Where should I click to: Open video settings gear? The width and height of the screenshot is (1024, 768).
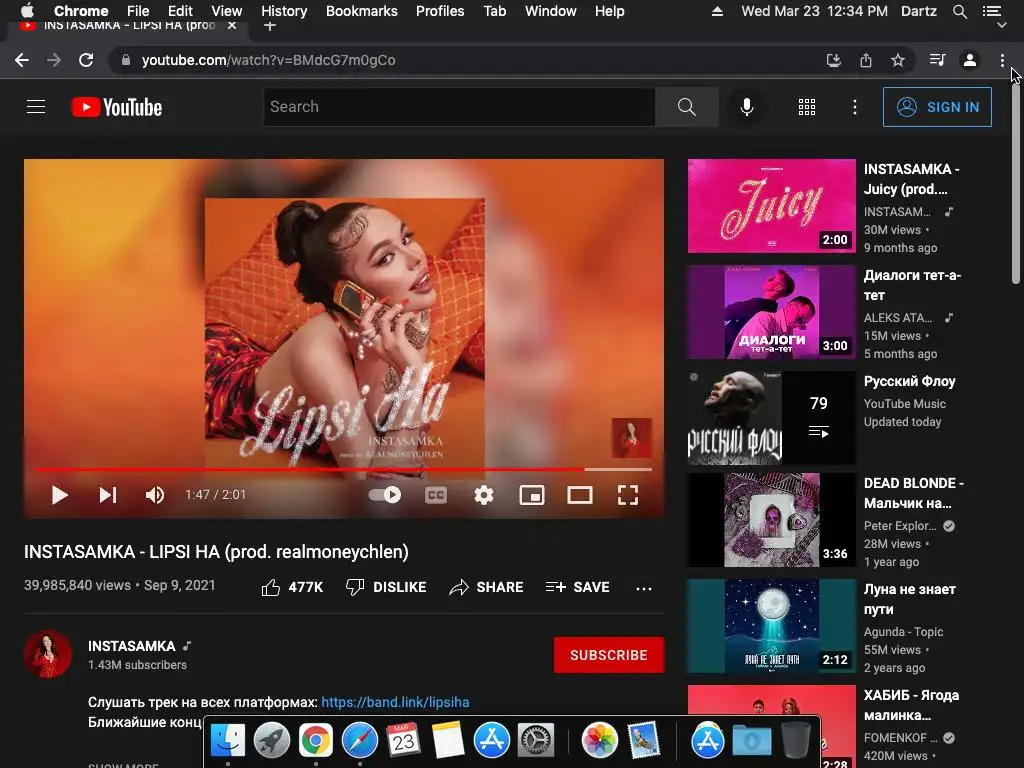pyautogui.click(x=484, y=495)
